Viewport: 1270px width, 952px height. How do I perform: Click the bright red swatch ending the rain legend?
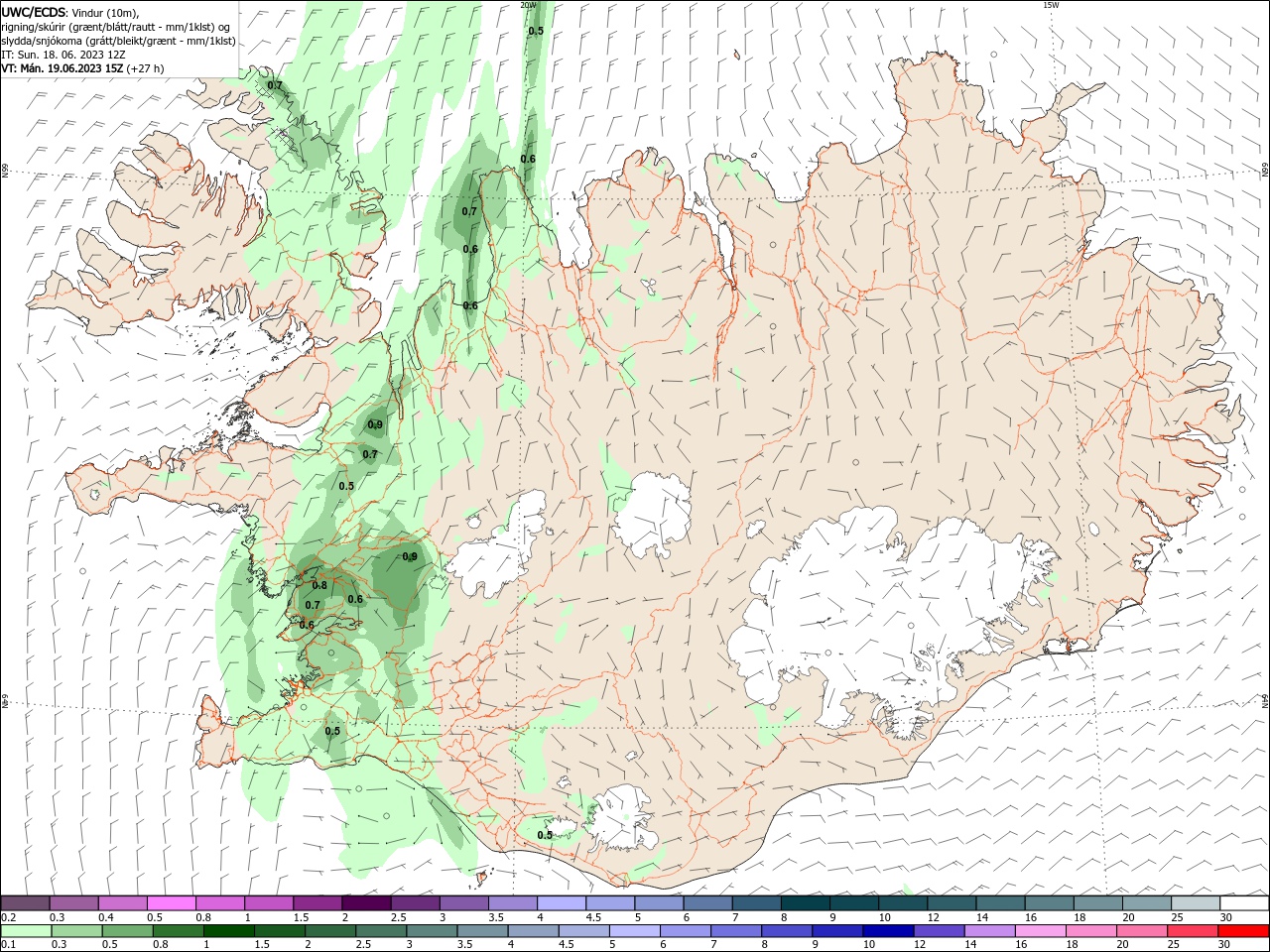tap(1243, 931)
